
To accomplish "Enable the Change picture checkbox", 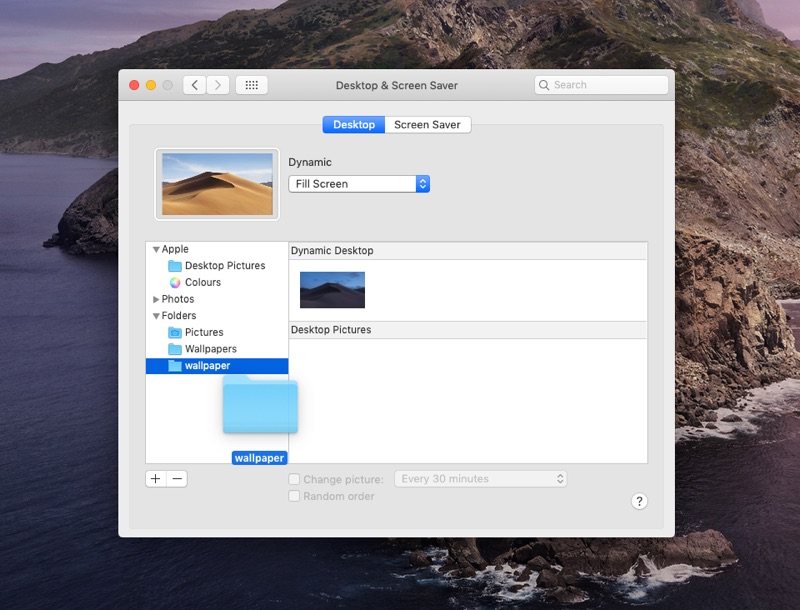I will click(294, 479).
